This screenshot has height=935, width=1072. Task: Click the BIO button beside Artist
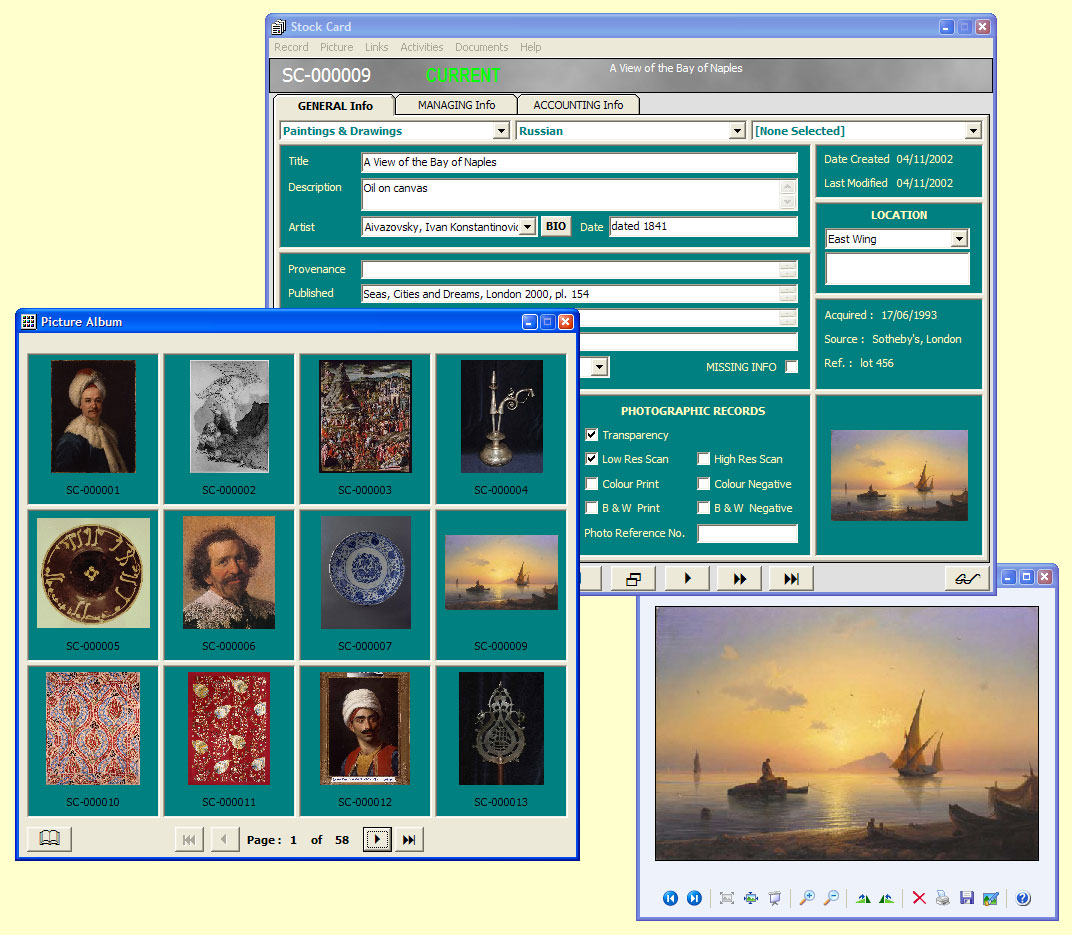tap(556, 226)
